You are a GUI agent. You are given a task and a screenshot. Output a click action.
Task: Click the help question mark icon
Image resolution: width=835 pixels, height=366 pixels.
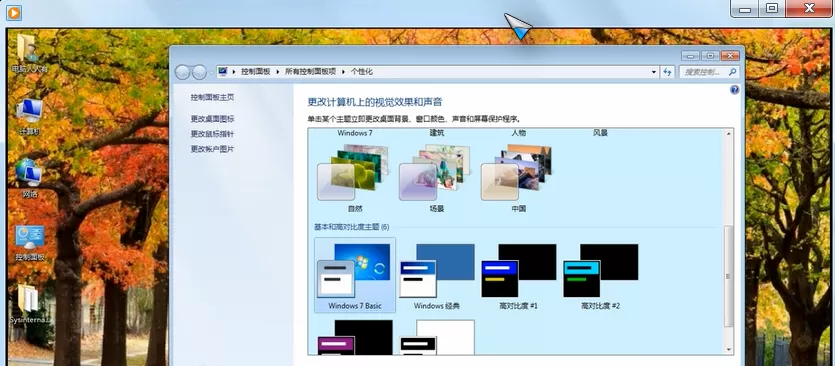coord(735,90)
